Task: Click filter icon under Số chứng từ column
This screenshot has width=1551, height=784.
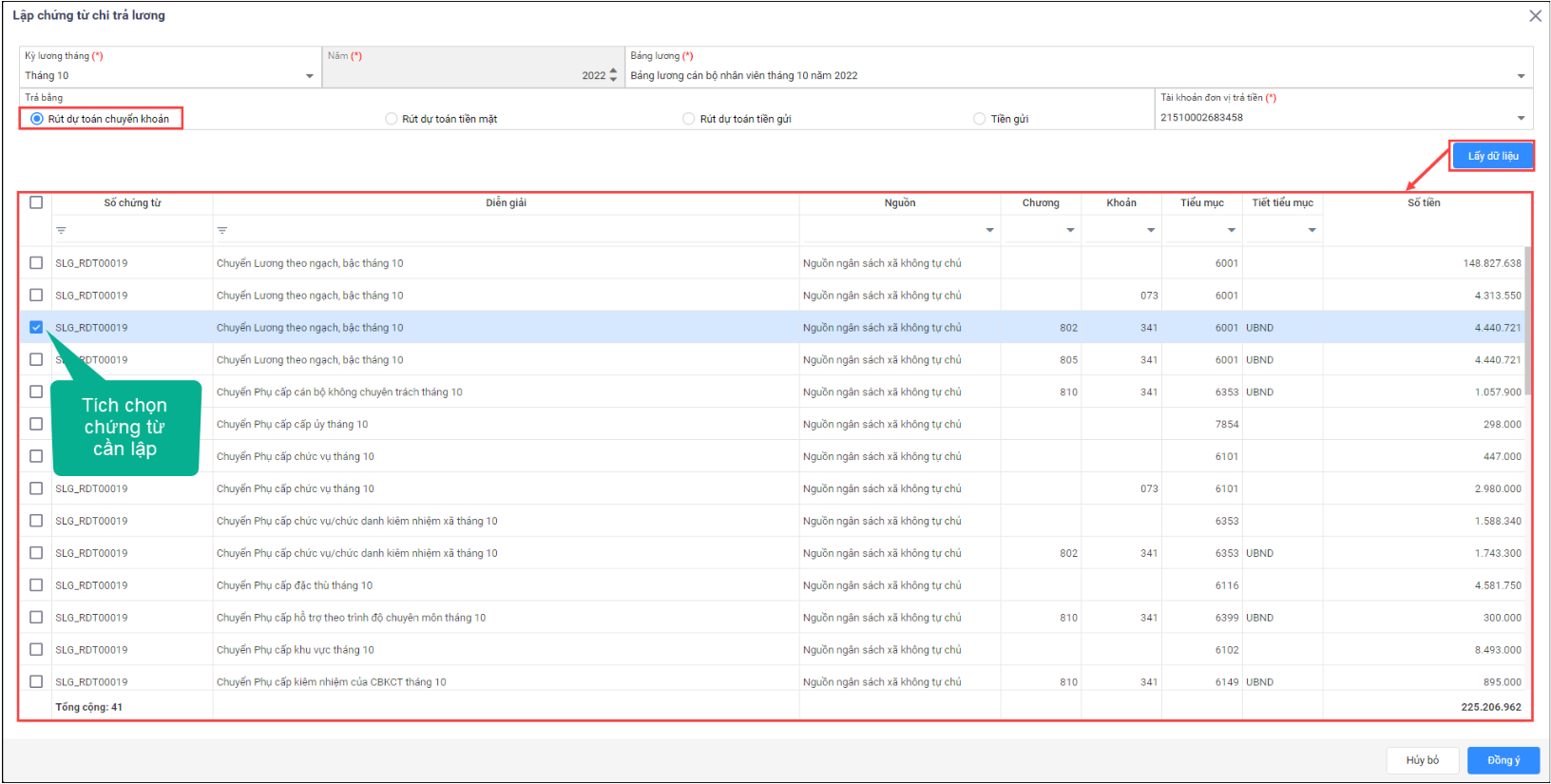Action: tap(61, 230)
